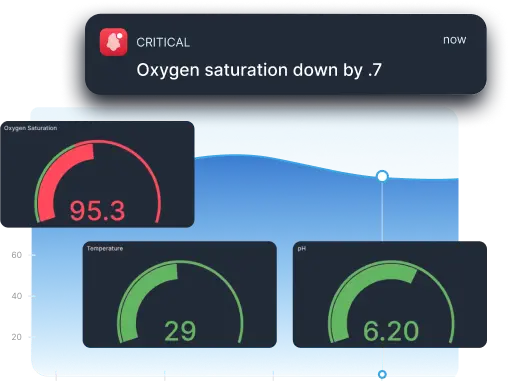Viewport: 509px width, 383px height.
Task: Select the Oxygen Saturation gauge card
Action: click(x=97, y=174)
